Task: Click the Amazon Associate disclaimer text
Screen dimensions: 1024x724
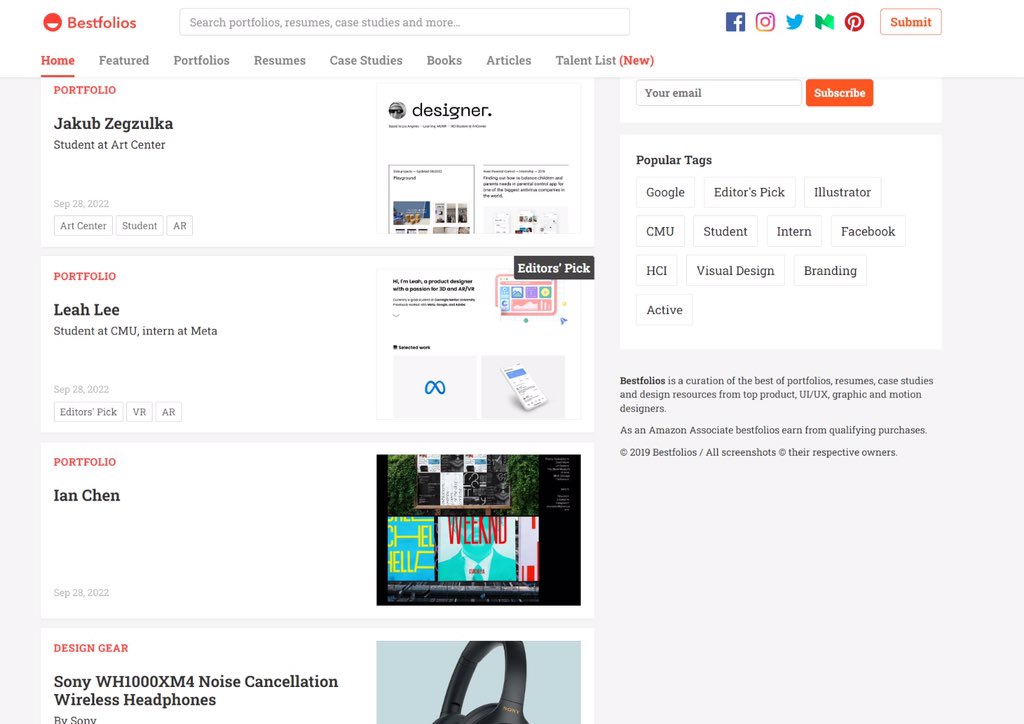Action: click(x=773, y=430)
